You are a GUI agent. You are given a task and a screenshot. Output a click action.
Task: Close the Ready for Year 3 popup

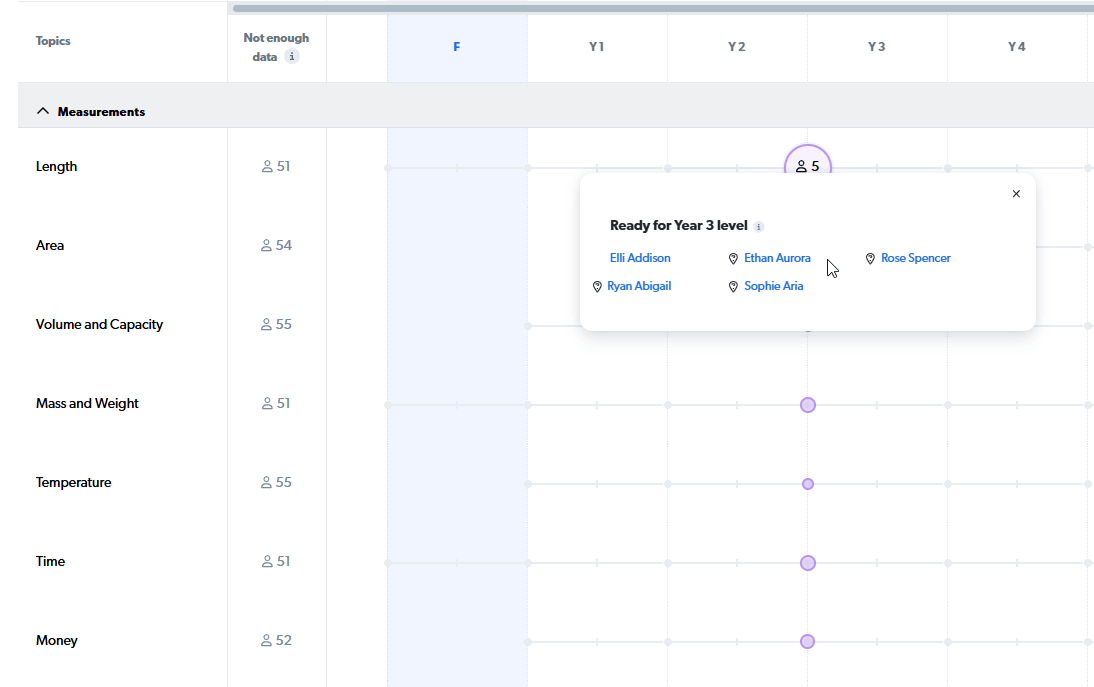tap(1016, 194)
